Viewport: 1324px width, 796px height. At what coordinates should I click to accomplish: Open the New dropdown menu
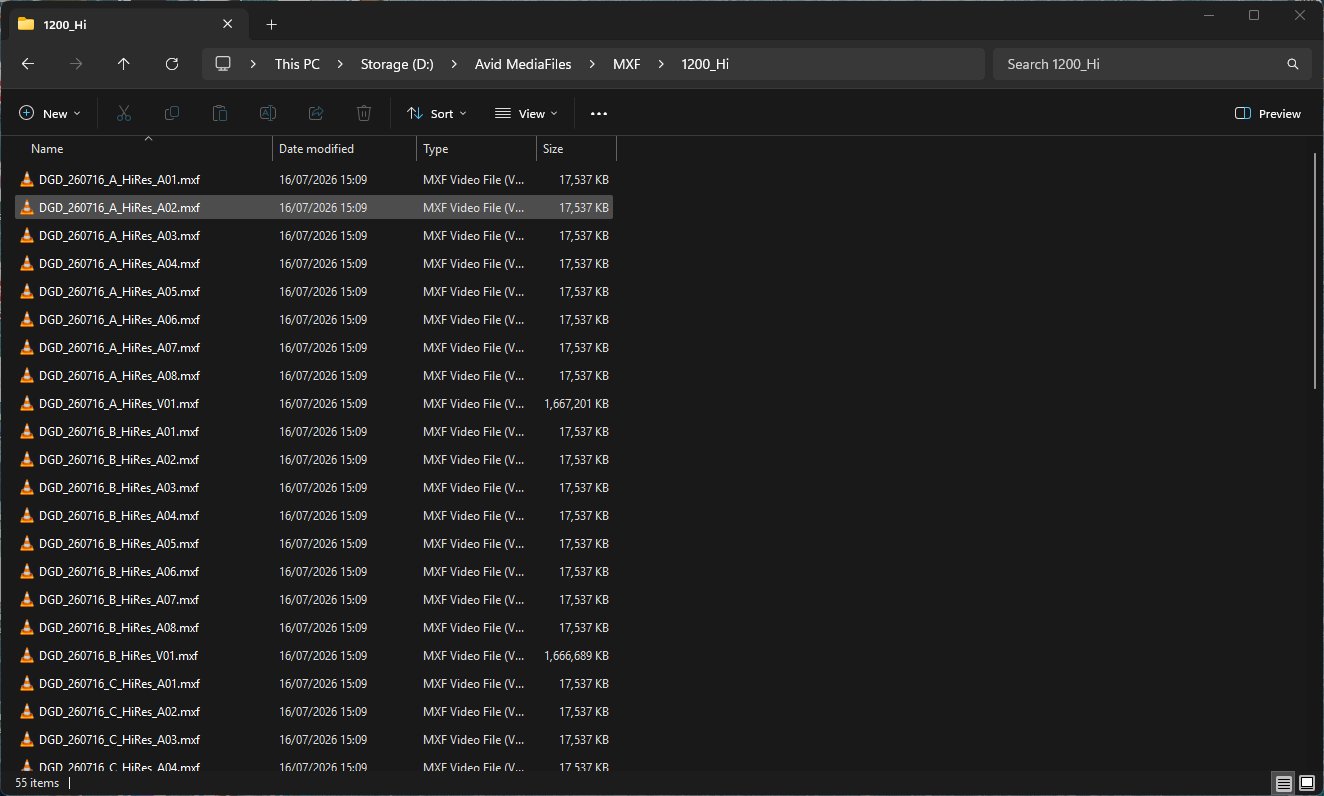(50, 114)
